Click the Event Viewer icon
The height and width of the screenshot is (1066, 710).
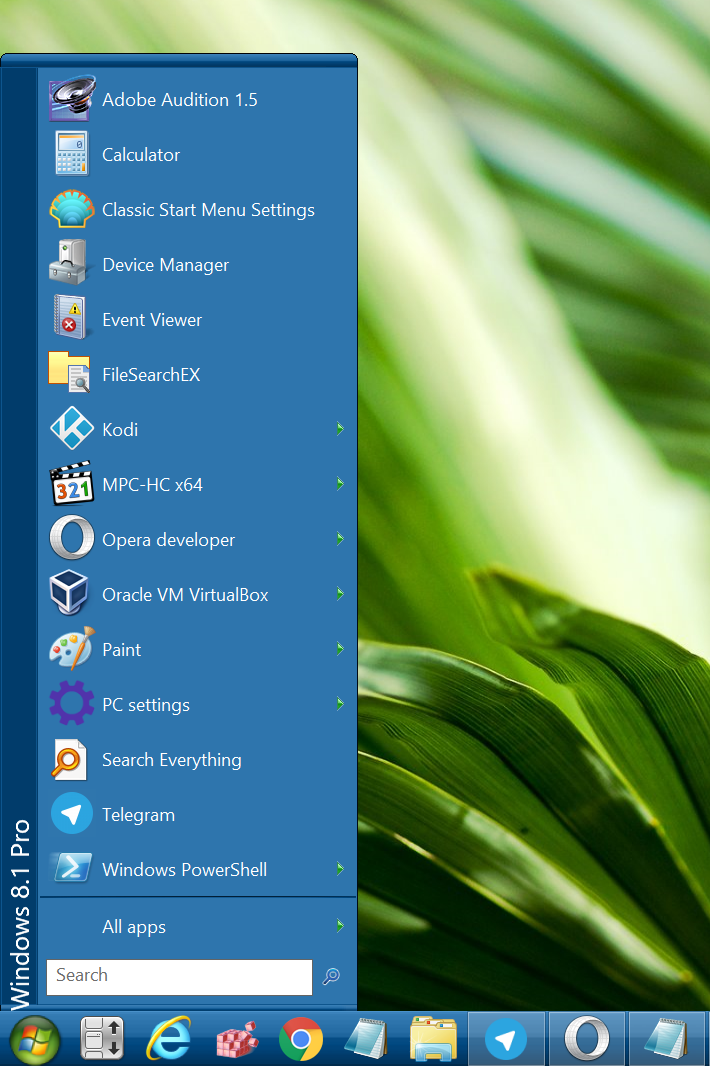point(70,318)
